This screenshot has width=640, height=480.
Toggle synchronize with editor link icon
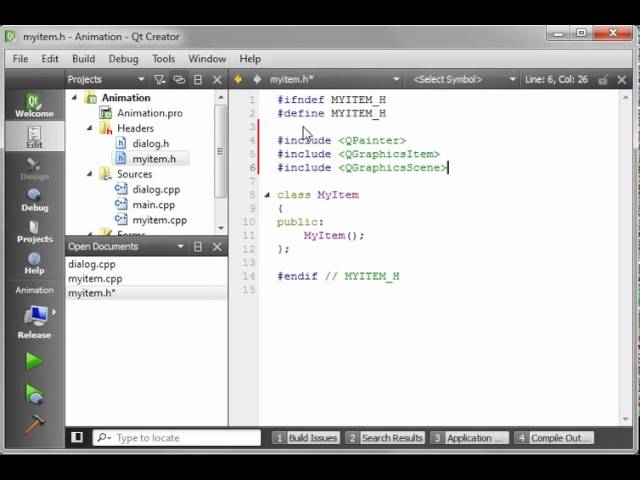[x=179, y=80]
